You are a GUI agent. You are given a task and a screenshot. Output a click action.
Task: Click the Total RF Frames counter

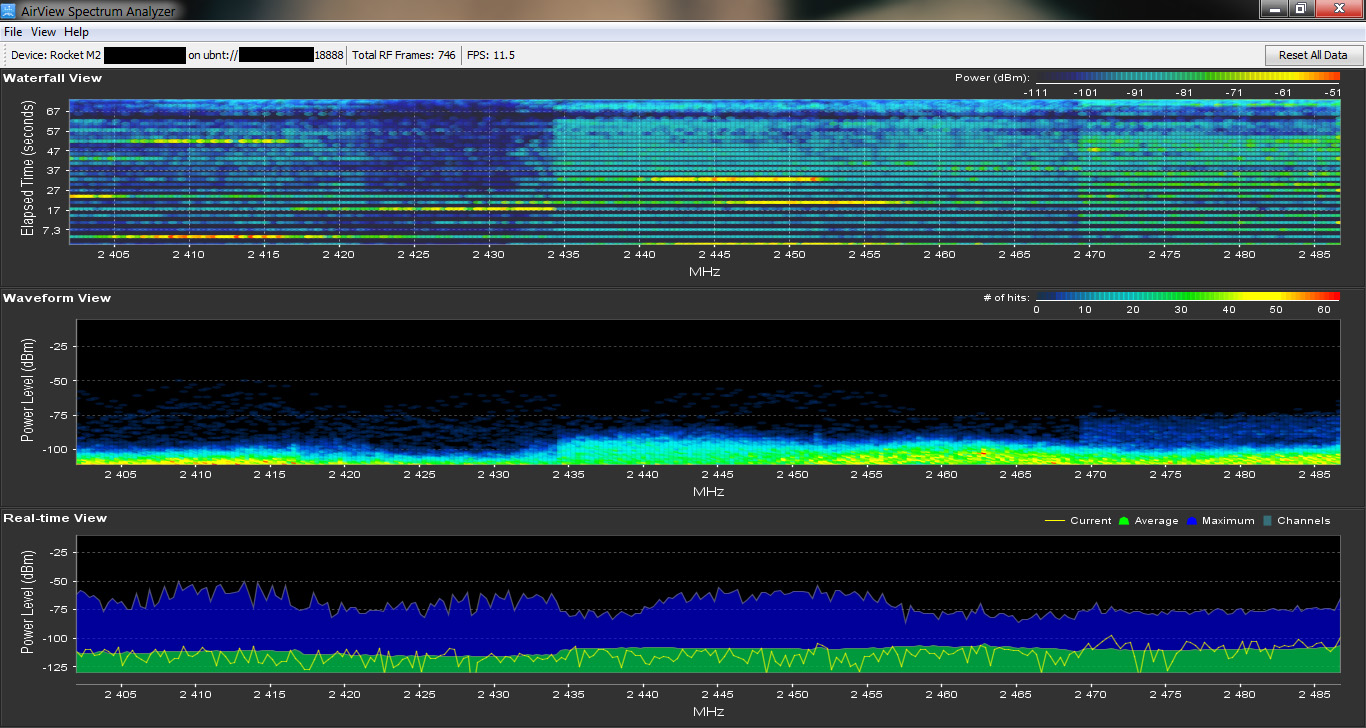pyautogui.click(x=404, y=55)
